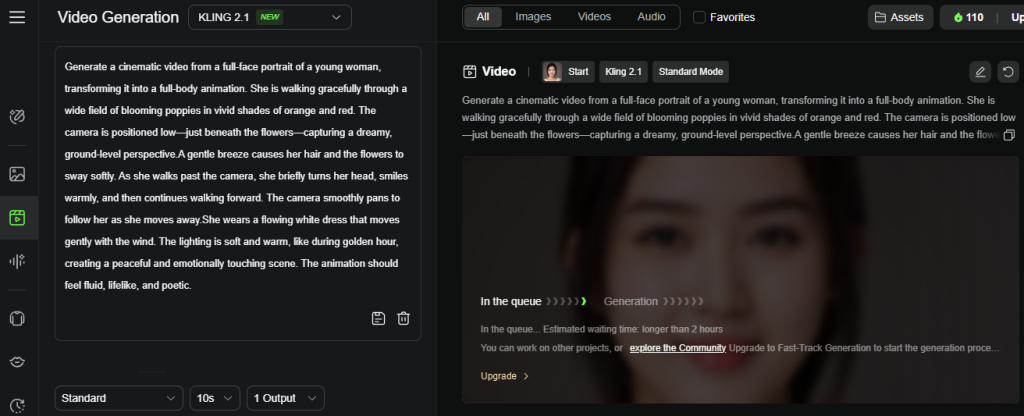Open the image generation tool in sidebar
This screenshot has height=416, width=1024.
point(17,174)
